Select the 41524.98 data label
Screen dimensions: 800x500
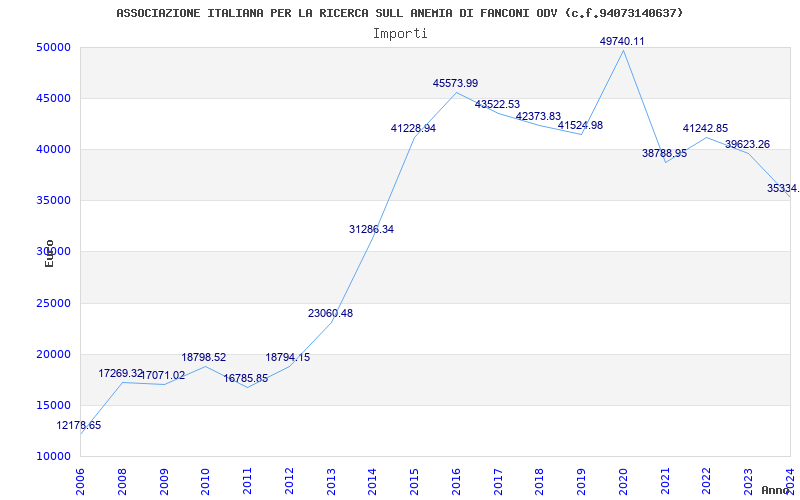(580, 125)
